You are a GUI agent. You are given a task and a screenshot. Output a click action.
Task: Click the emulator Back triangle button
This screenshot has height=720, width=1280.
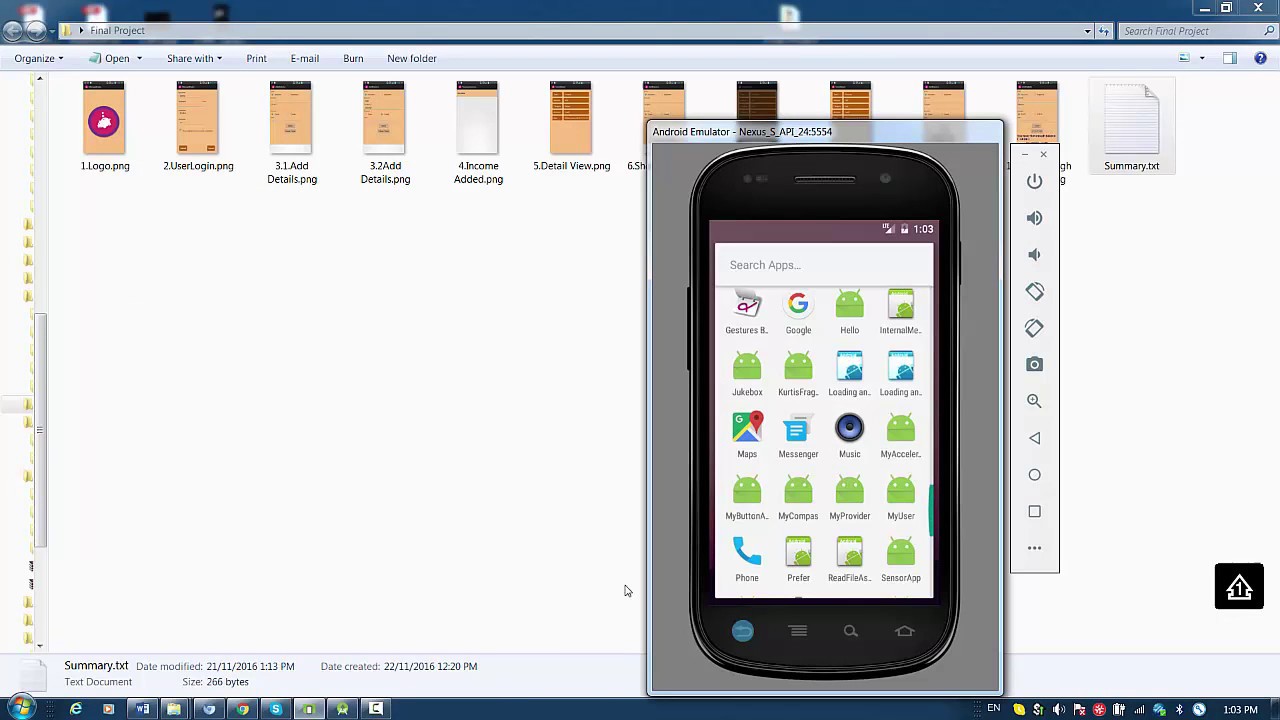pyautogui.click(x=1034, y=438)
